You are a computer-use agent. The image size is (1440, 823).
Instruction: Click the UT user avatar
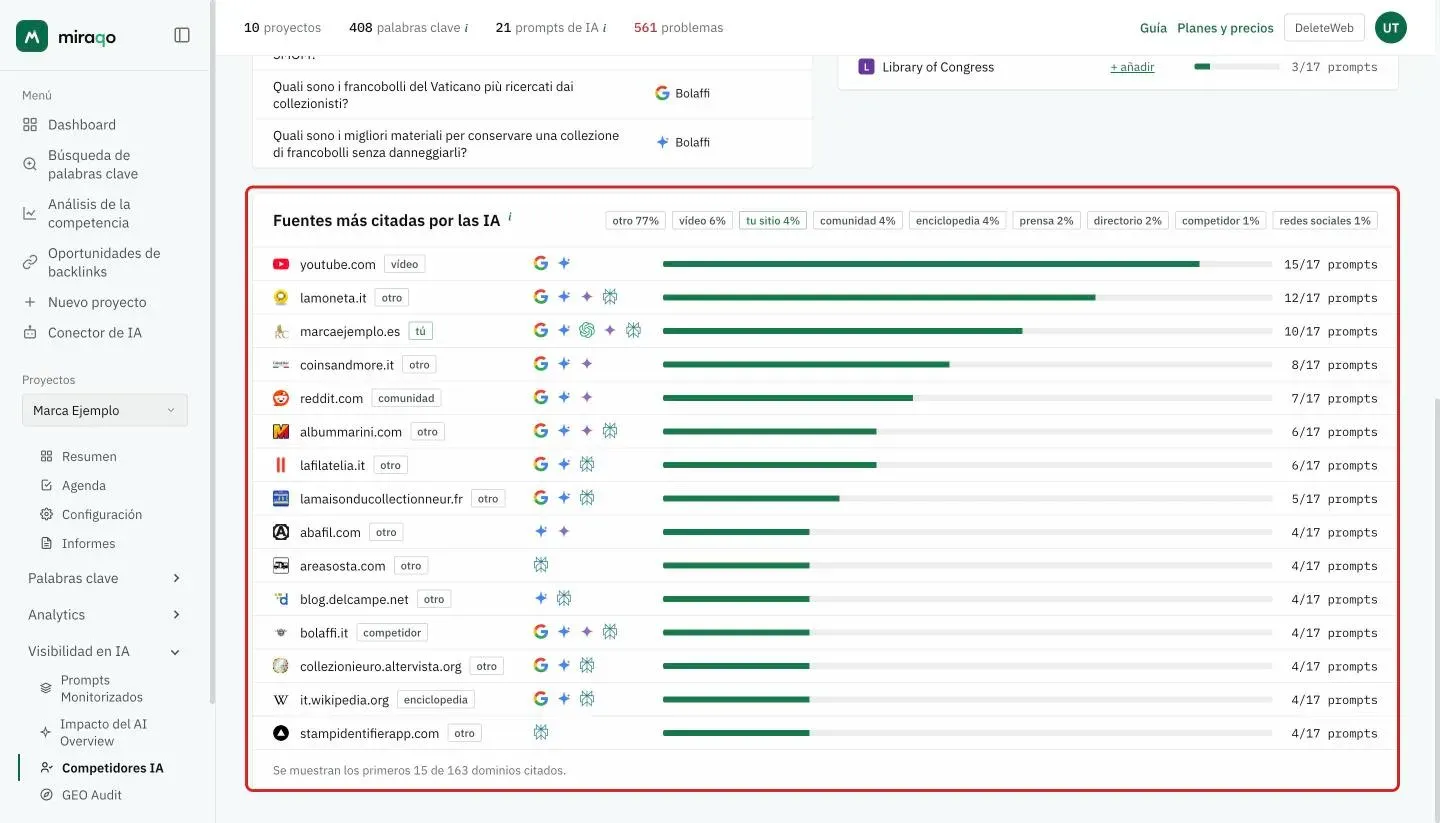click(1391, 28)
